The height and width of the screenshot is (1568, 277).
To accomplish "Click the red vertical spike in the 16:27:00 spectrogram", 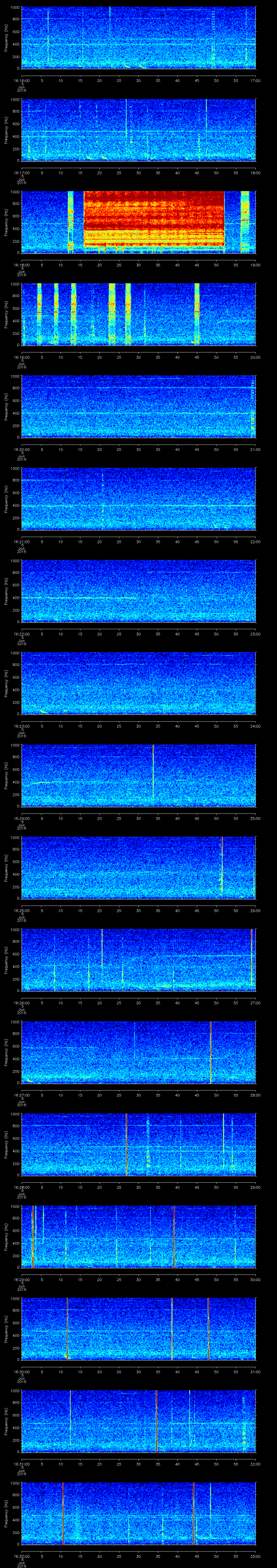I will pyautogui.click(x=211, y=1052).
